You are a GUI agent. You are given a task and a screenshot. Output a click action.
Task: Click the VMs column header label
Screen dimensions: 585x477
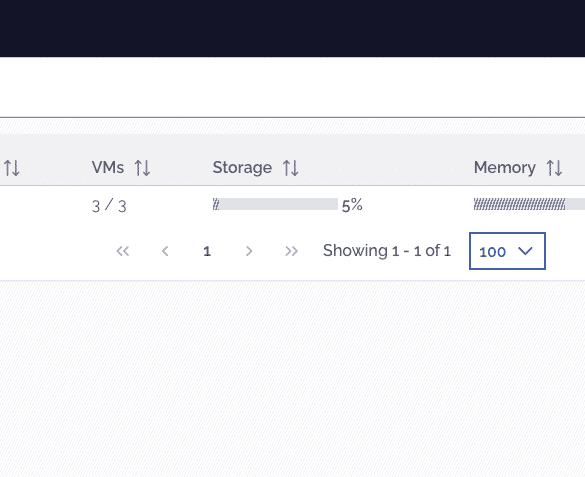click(108, 167)
